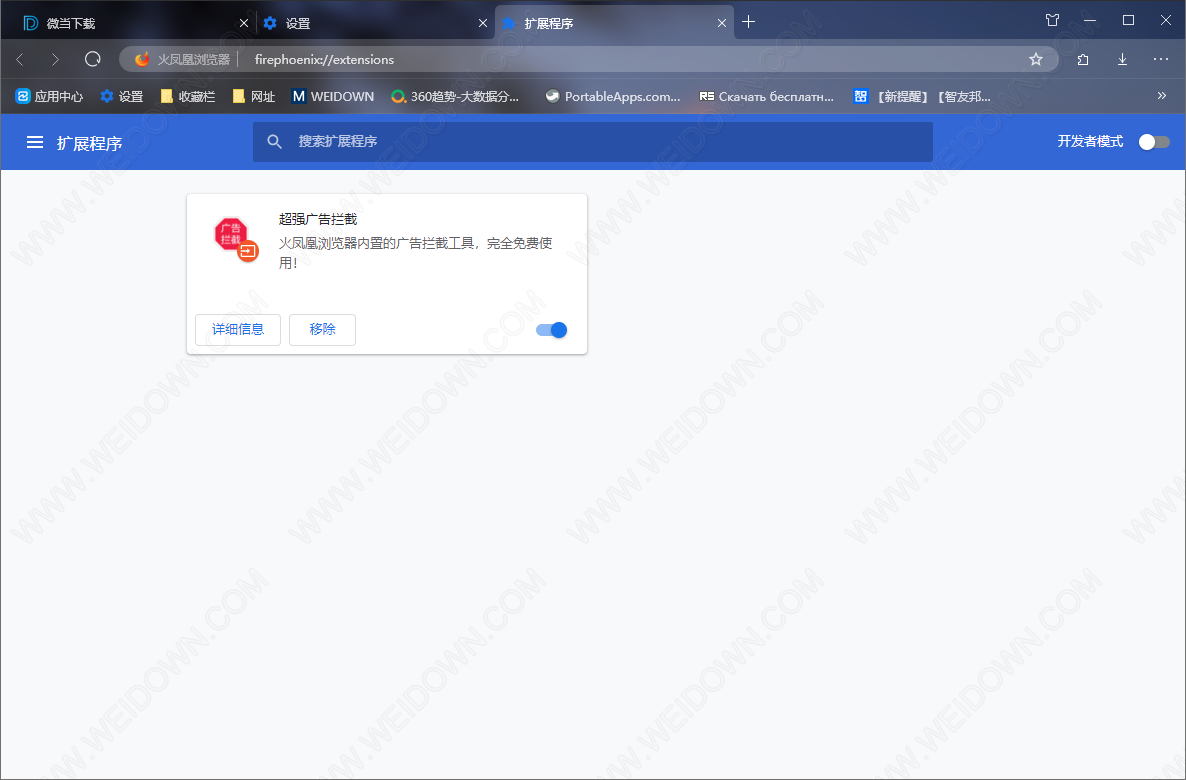Close the 扩展程序 tab
The height and width of the screenshot is (780, 1186).
[x=722, y=23]
